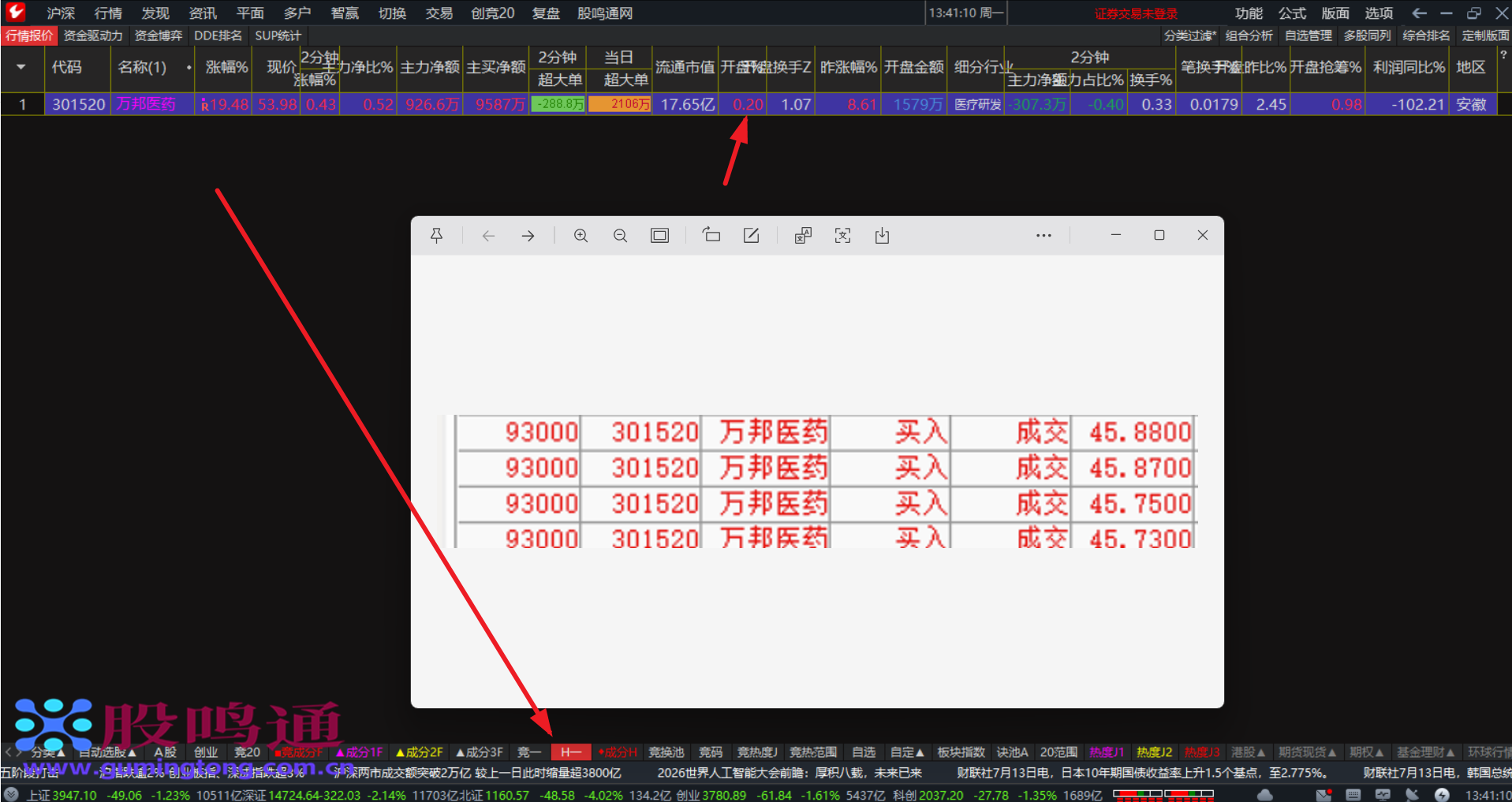Zoom in on the viewer image
1512x802 pixels.
click(581, 236)
